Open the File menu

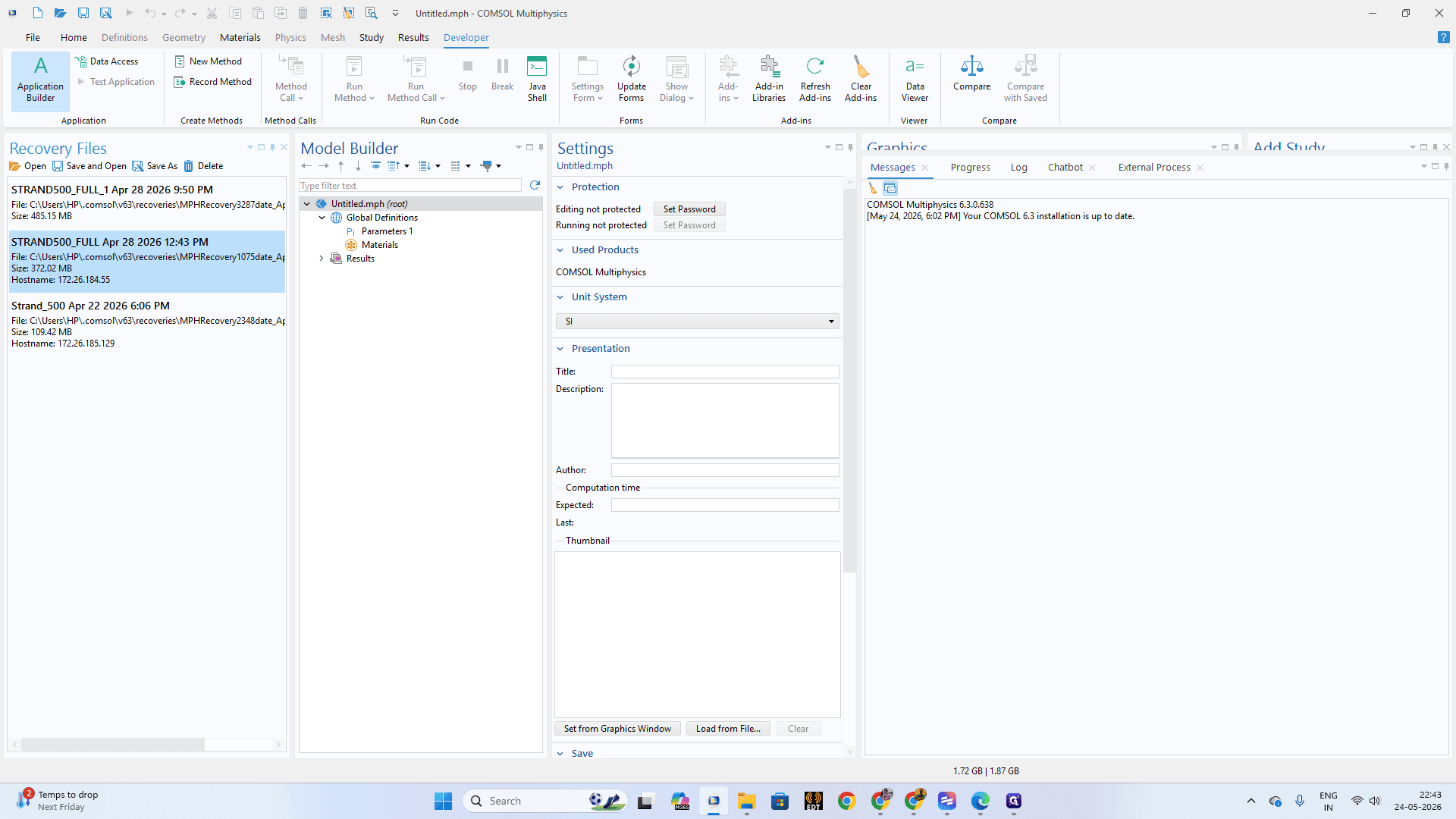click(x=33, y=37)
